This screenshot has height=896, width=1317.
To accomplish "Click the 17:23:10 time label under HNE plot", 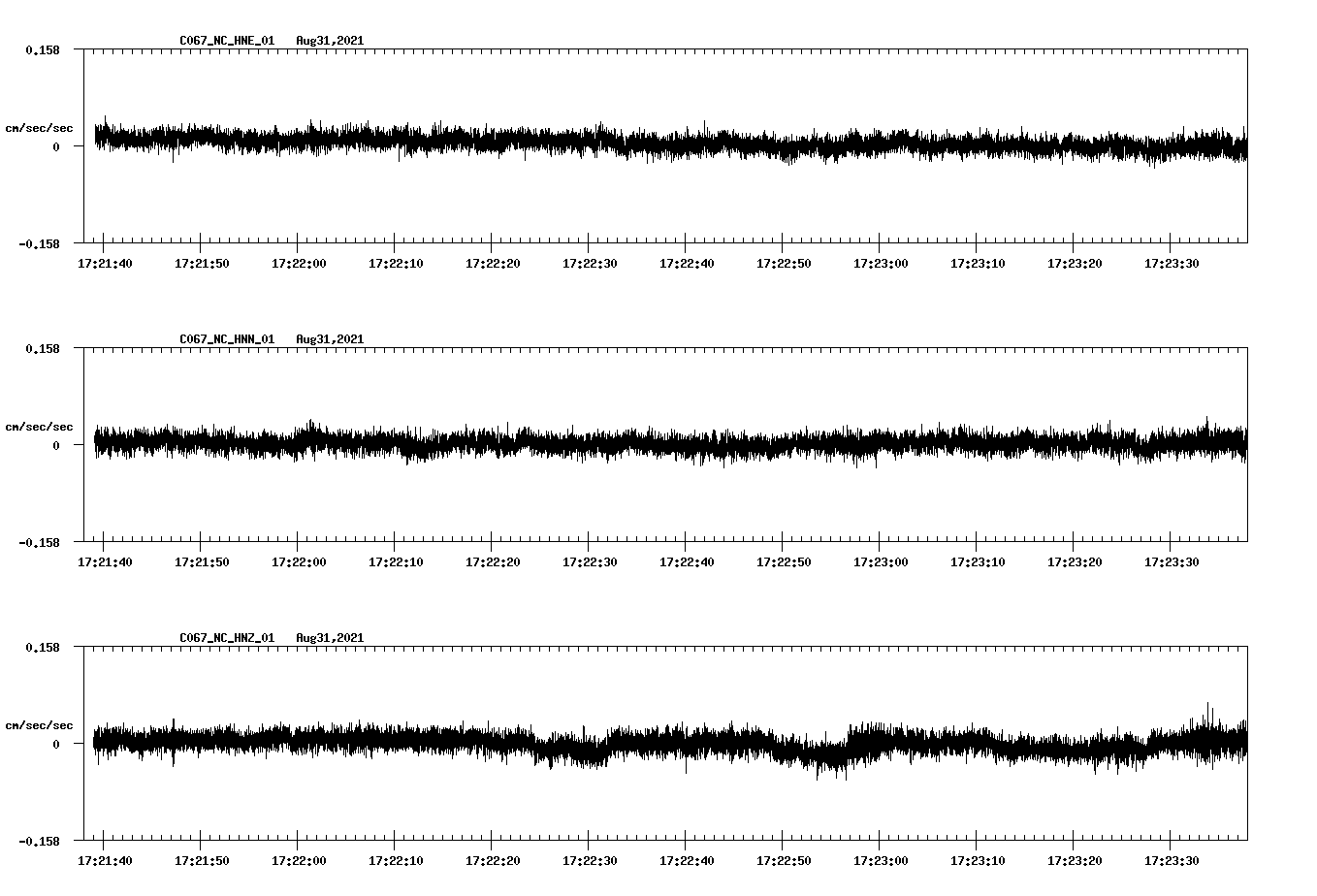I will click(978, 263).
